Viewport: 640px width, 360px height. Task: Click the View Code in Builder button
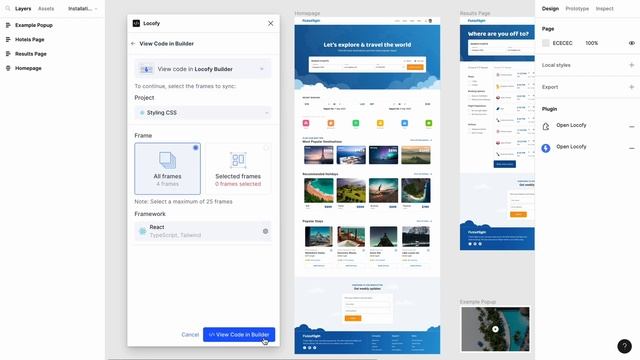point(239,334)
